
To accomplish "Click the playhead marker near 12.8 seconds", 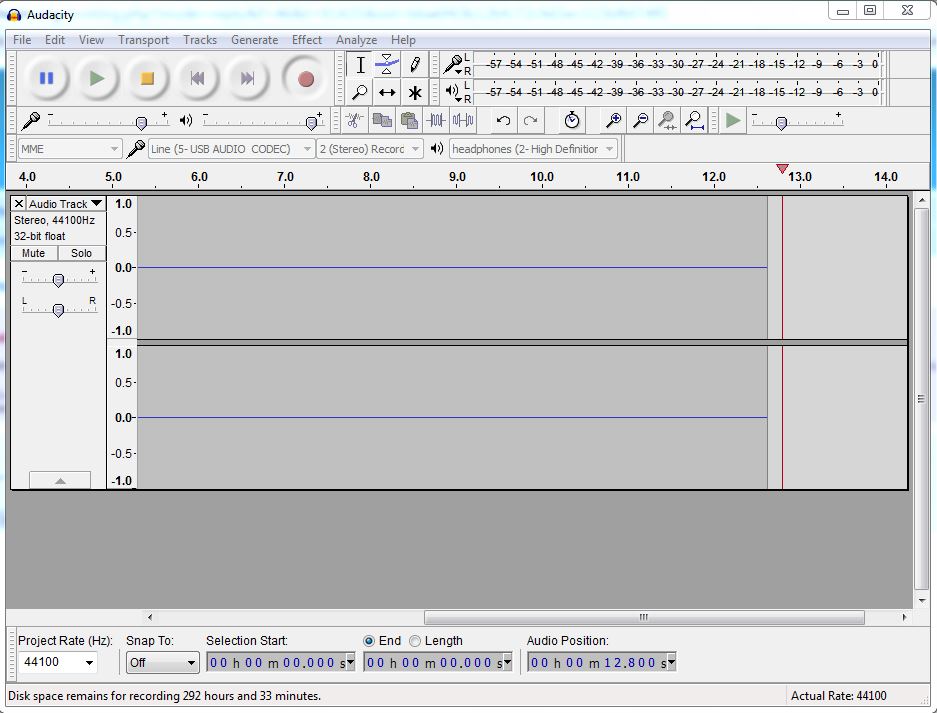I will pyautogui.click(x=782, y=170).
